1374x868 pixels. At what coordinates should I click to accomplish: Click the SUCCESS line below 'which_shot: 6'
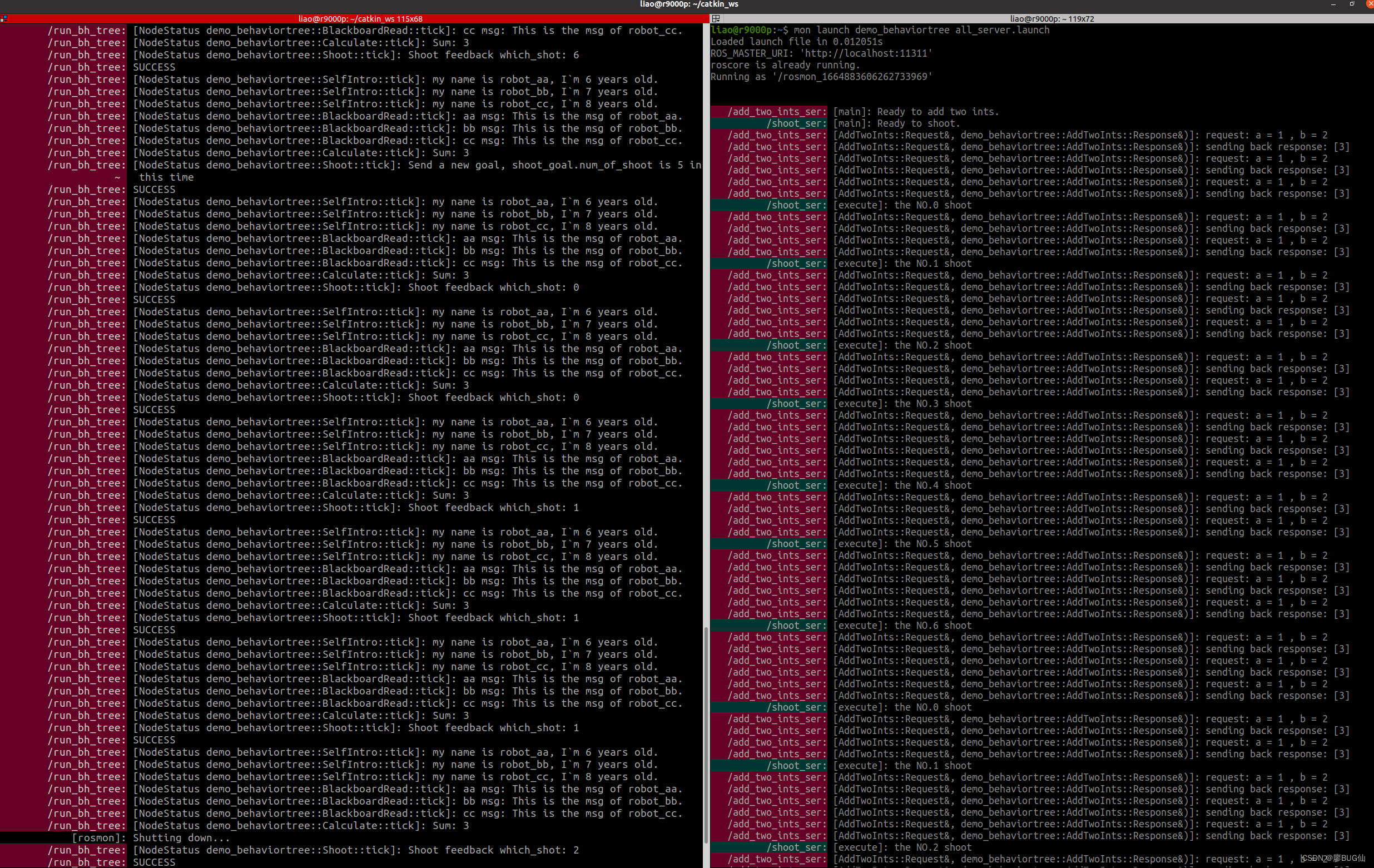coord(154,67)
